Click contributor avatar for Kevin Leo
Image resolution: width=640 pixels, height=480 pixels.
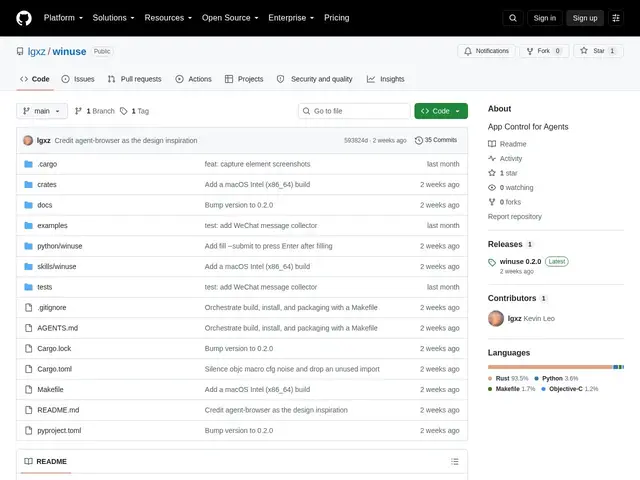(x=496, y=318)
